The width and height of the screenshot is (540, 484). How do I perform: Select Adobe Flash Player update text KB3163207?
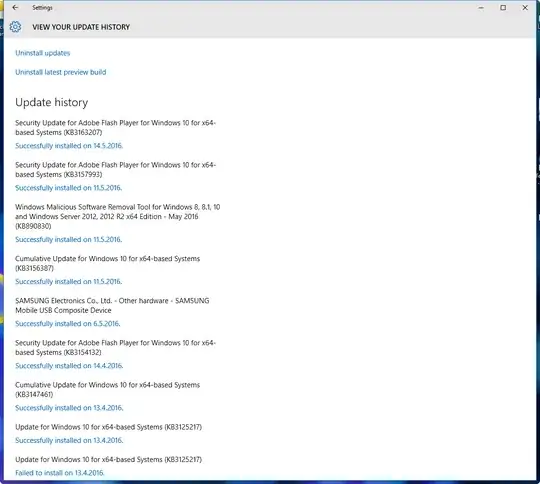pyautogui.click(x=115, y=127)
